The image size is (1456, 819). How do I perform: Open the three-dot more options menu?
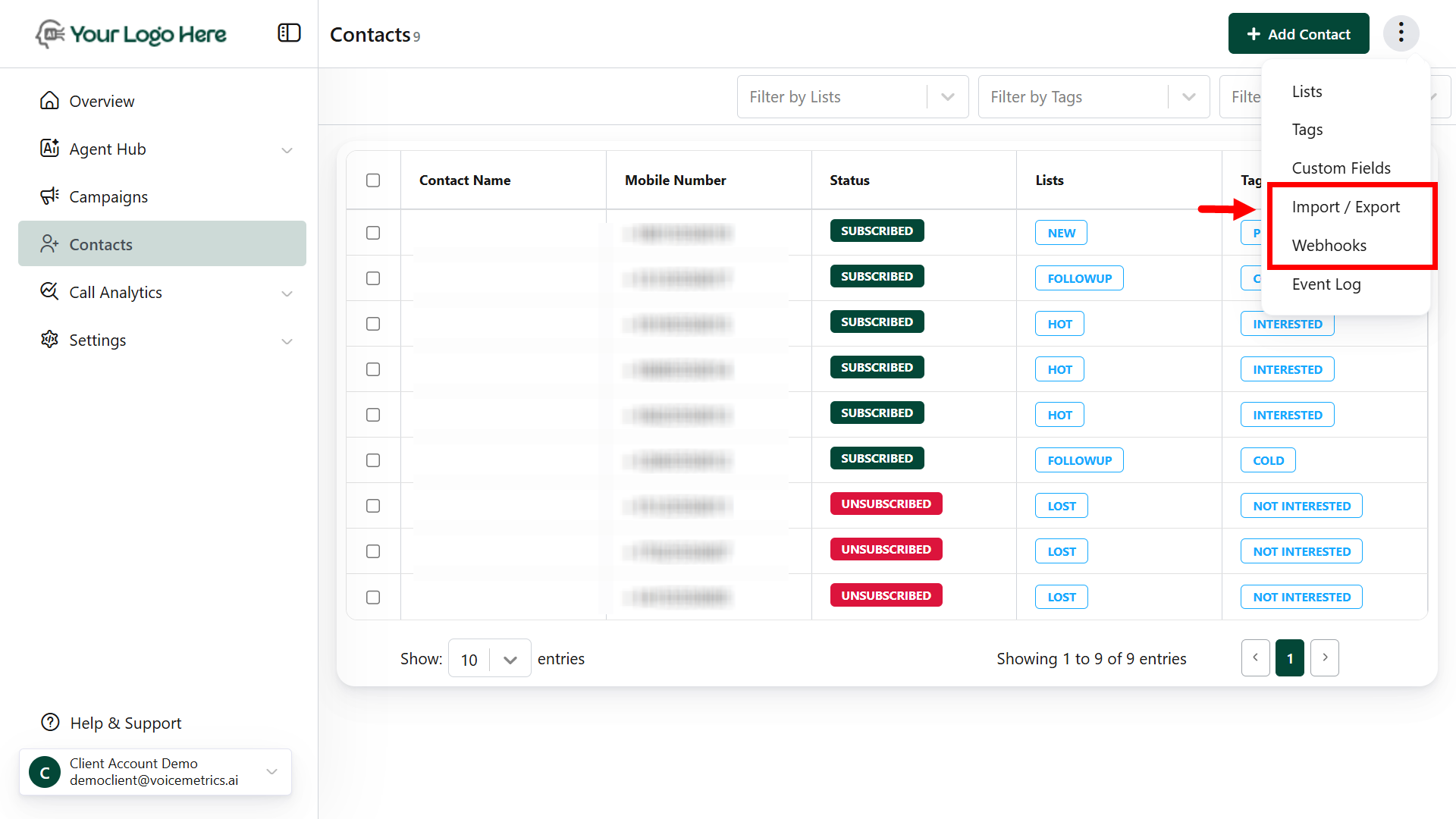point(1401,33)
